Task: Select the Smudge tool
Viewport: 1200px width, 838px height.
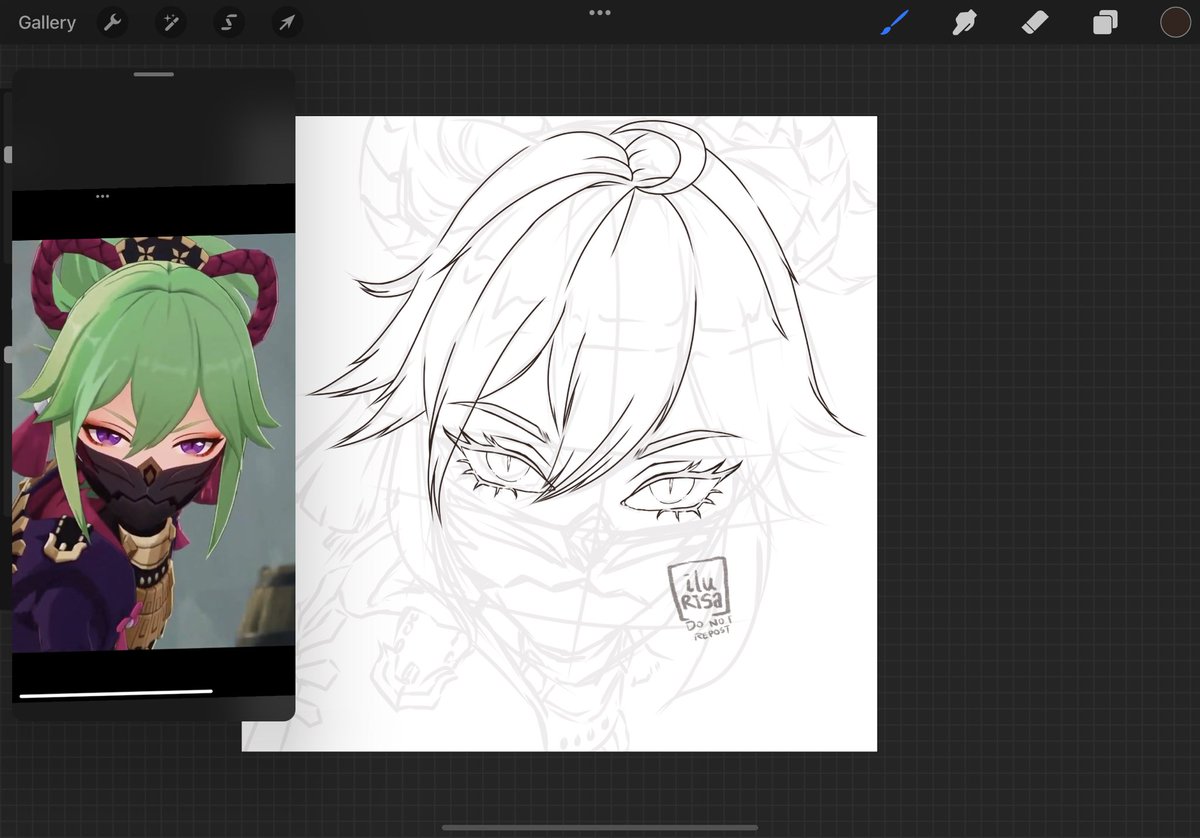Action: click(964, 22)
